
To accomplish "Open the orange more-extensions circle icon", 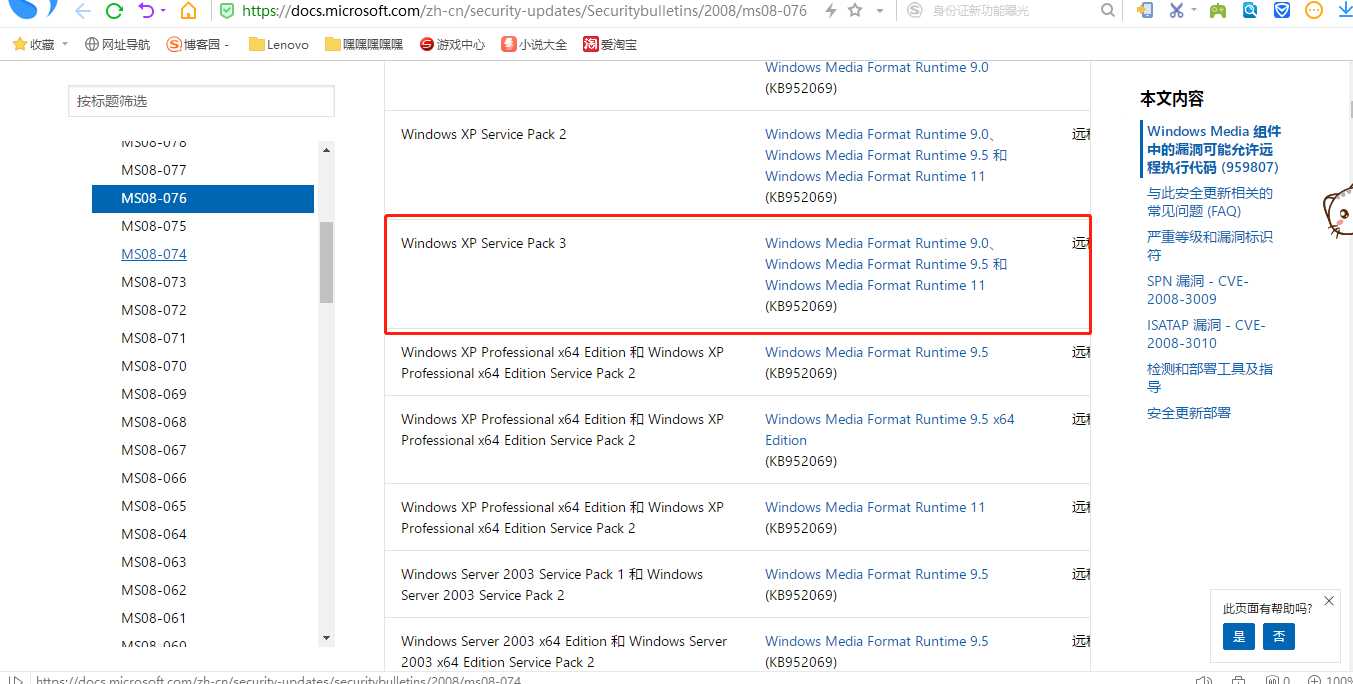I will coord(1315,11).
